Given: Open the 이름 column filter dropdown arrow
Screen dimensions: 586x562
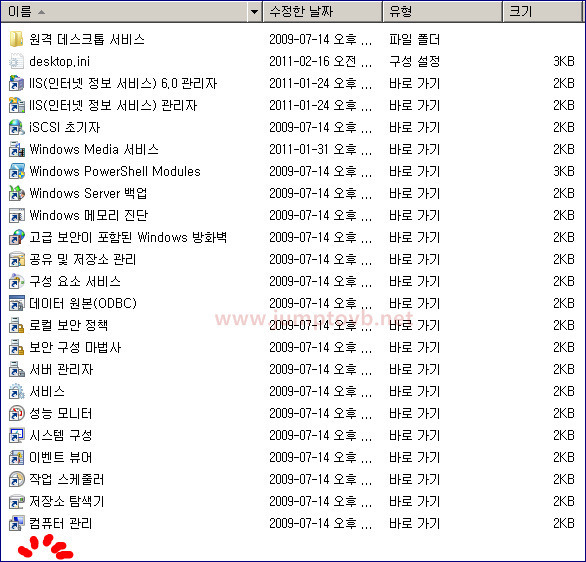Looking at the screenshot, I should [x=255, y=12].
